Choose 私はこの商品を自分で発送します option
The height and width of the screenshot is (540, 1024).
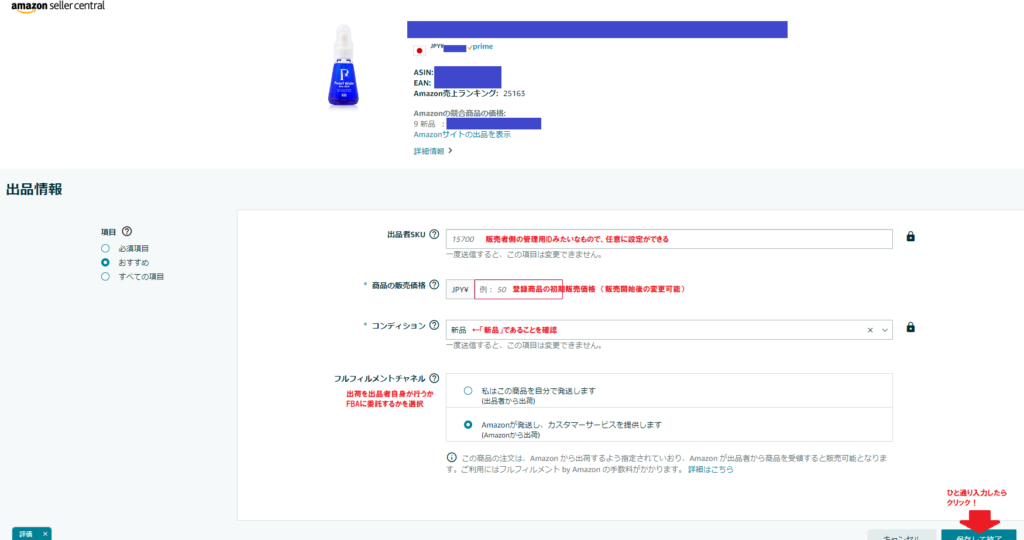click(x=468, y=391)
